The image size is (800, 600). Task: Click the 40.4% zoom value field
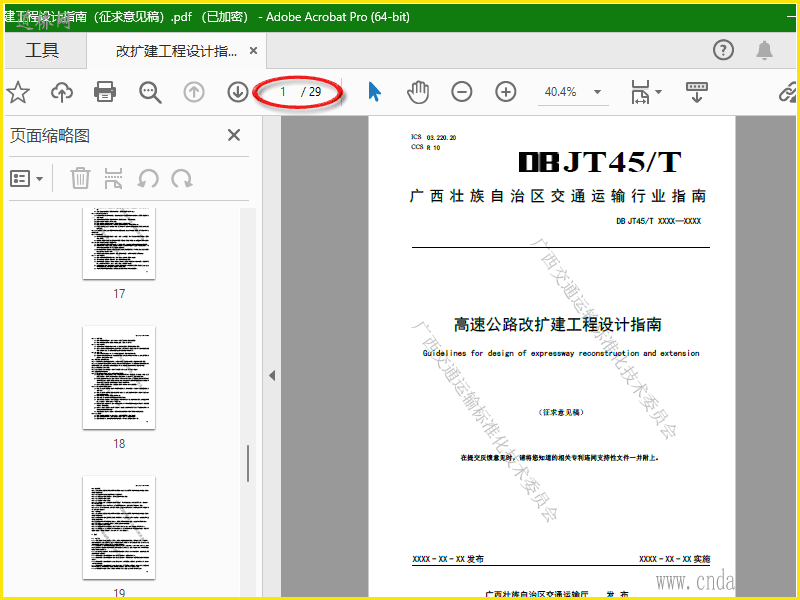[560, 92]
